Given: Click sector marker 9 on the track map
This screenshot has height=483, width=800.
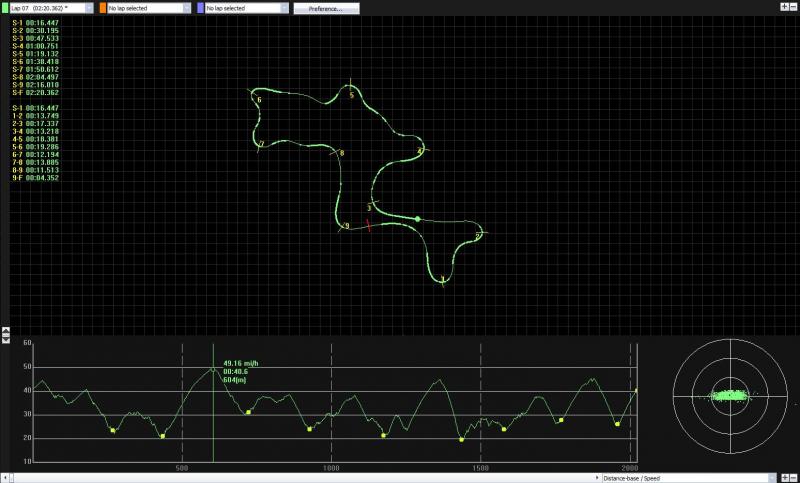Looking at the screenshot, I should pos(346,226).
